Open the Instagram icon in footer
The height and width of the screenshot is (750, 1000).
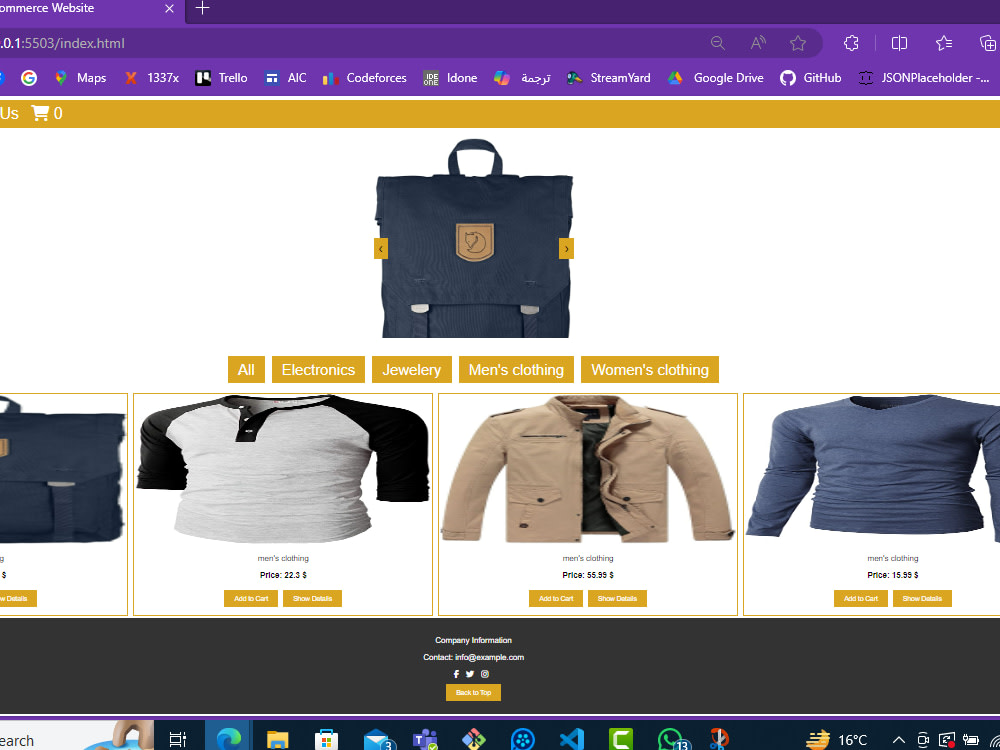pos(485,674)
